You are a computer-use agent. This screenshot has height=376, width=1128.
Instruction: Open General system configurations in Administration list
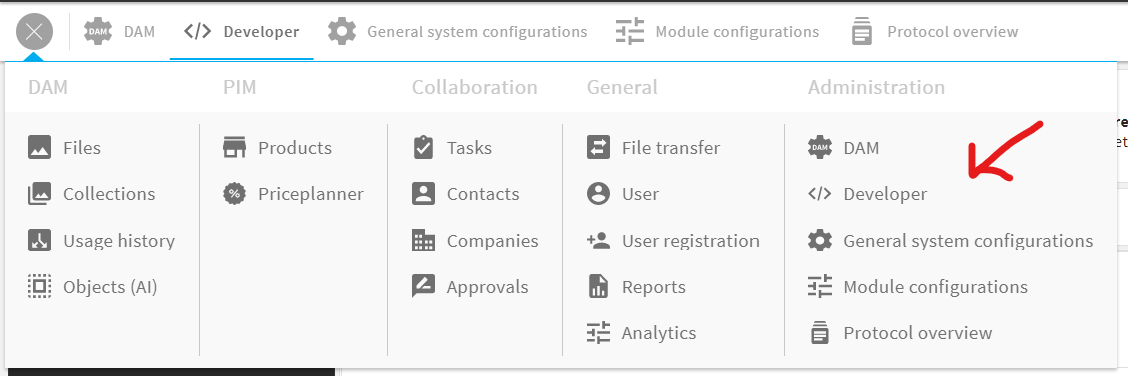968,240
